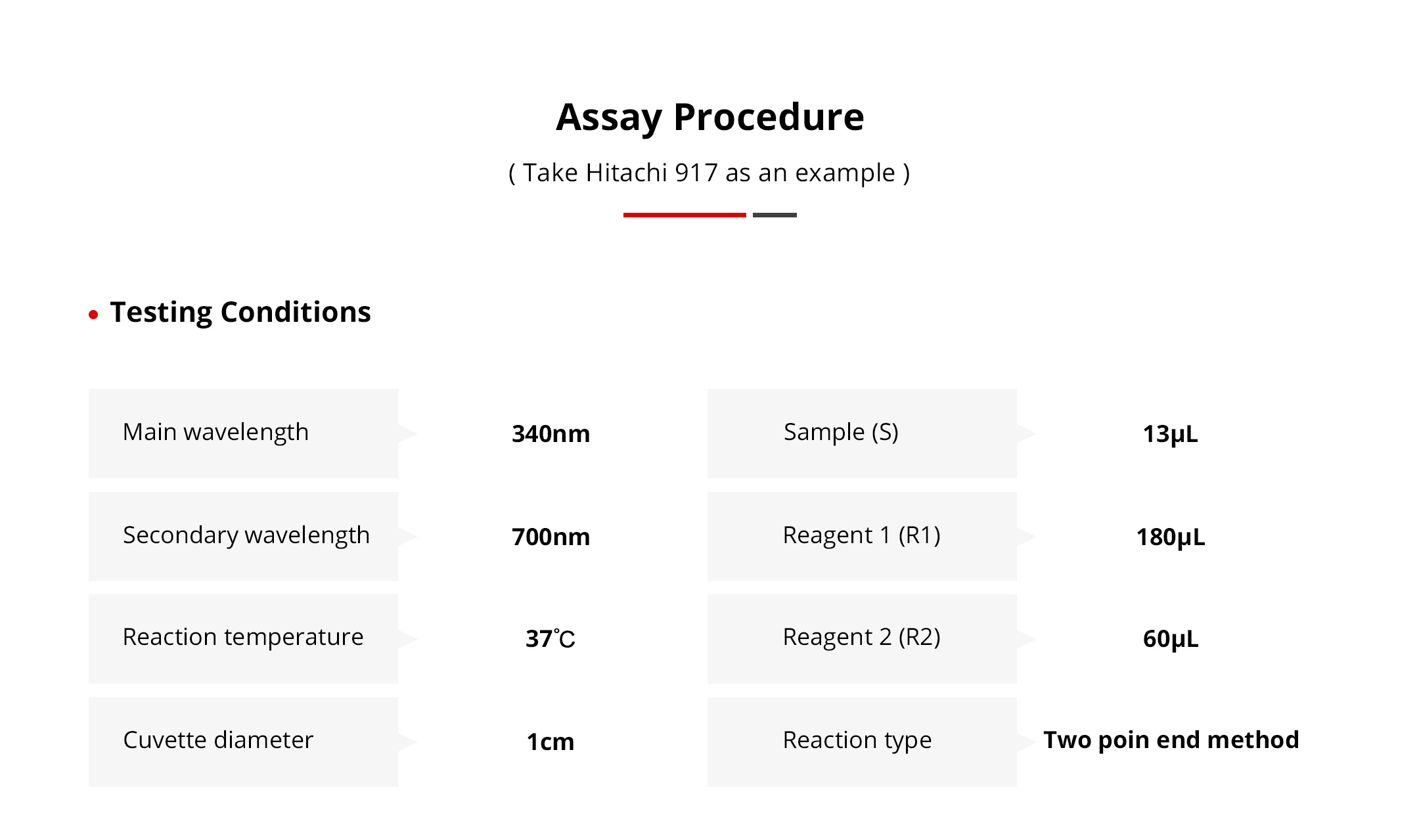1419x840 pixels.
Task: Click the arrow pointer beside Cuvette diameter
Action: pyautogui.click(x=407, y=742)
